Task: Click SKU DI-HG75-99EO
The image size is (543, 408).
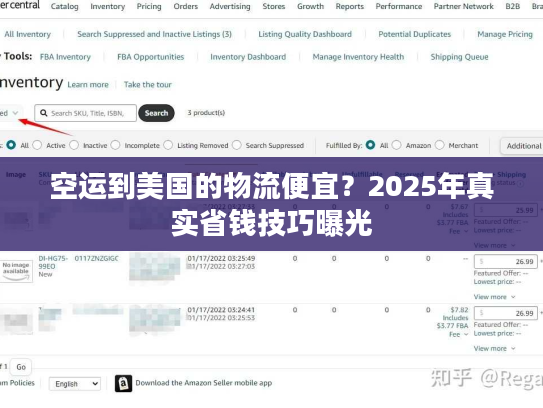Action: point(53,262)
